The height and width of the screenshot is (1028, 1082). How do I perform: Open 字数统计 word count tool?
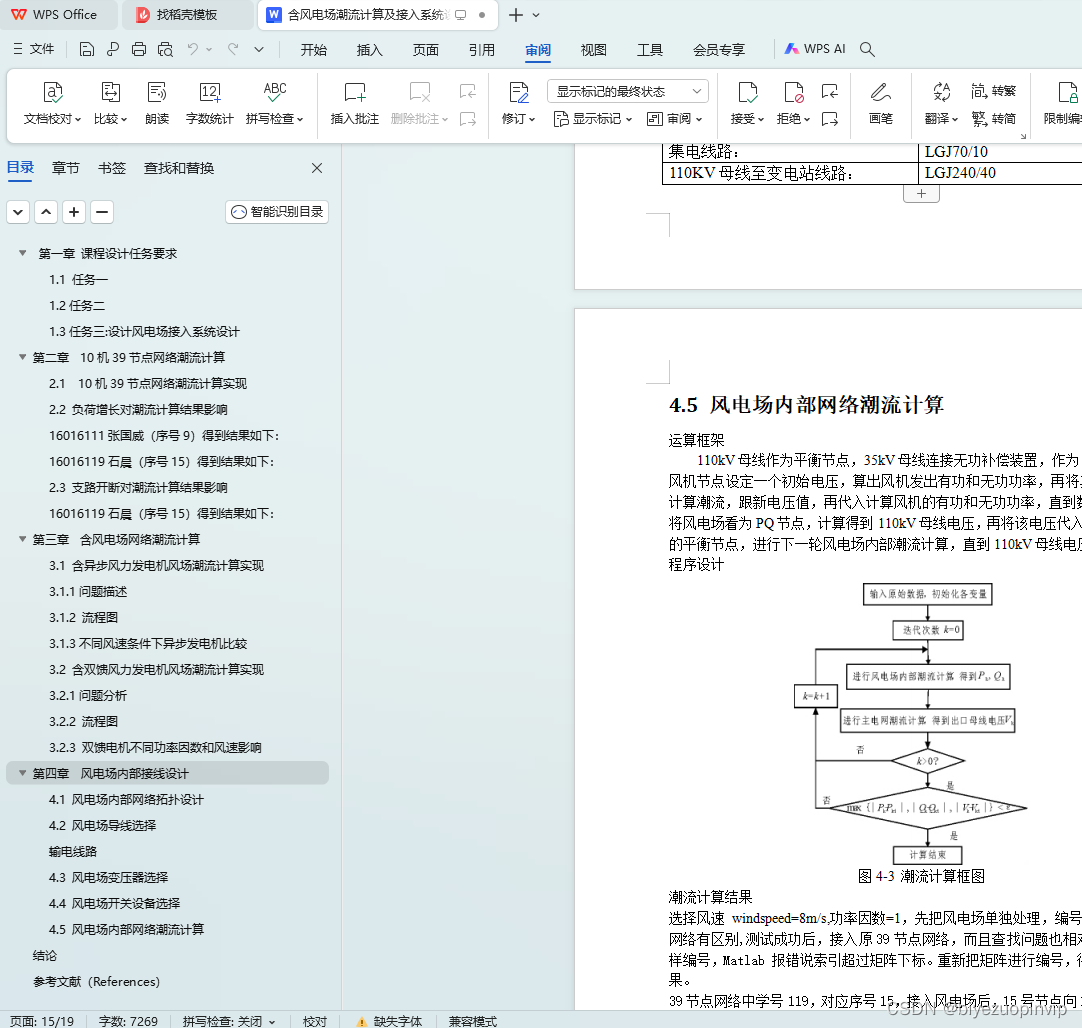[210, 103]
